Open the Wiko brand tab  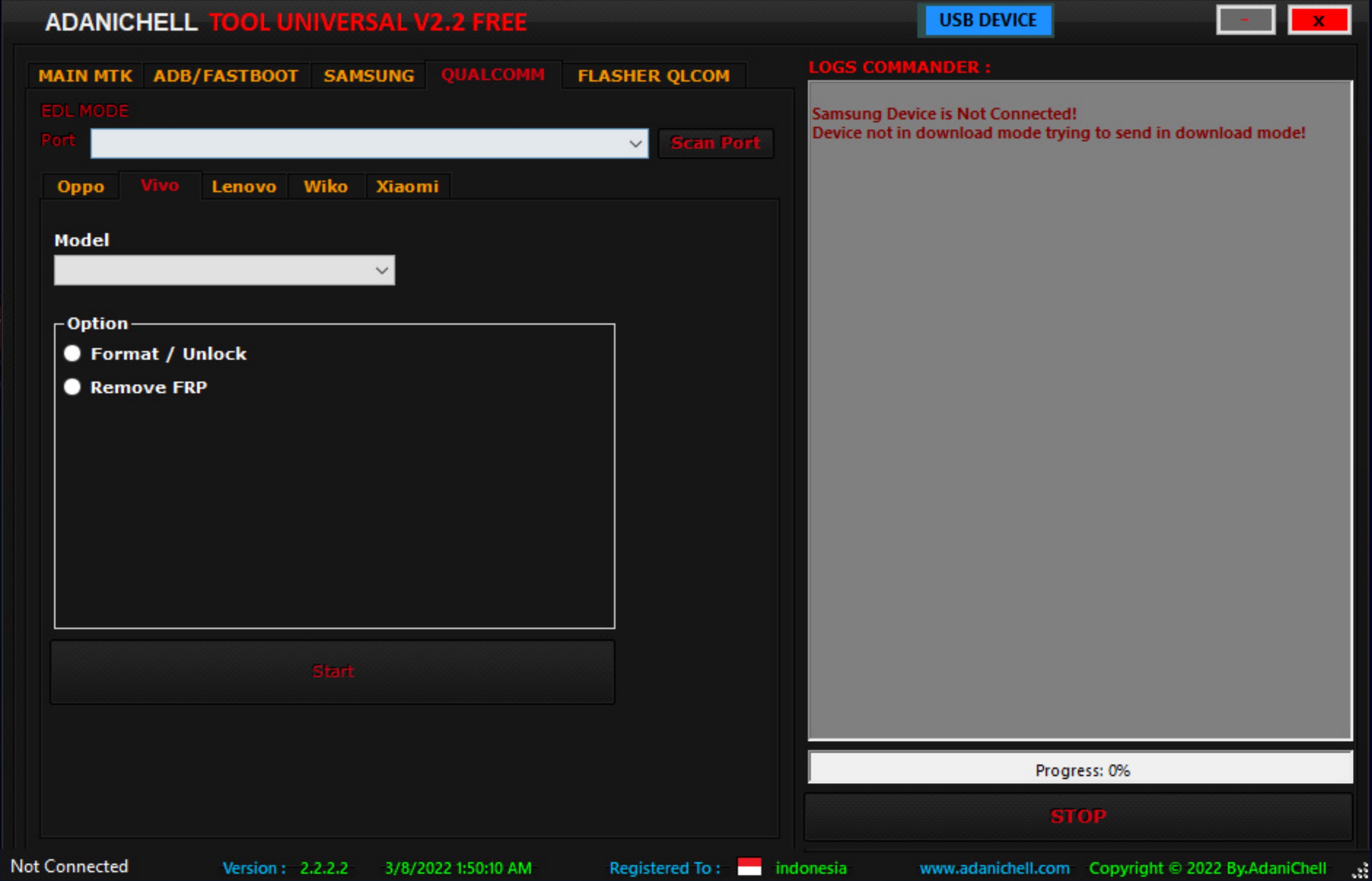(x=326, y=187)
